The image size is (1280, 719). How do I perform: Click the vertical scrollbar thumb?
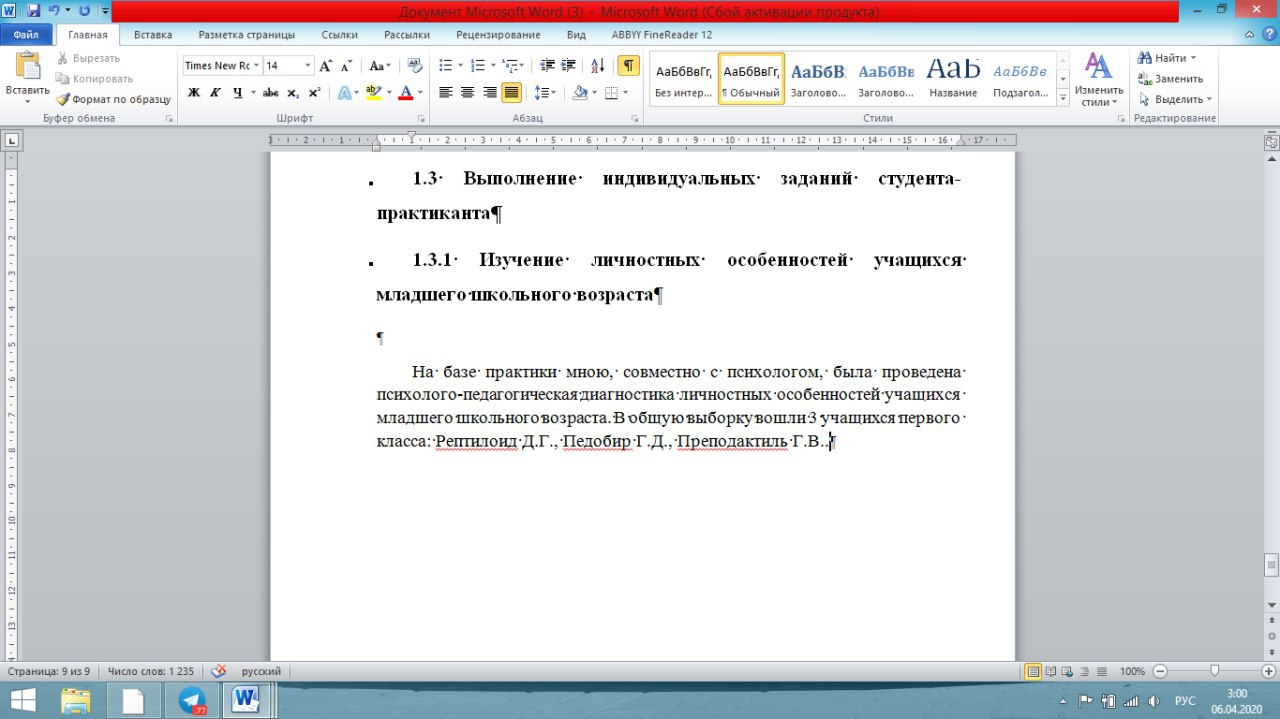[1271, 565]
